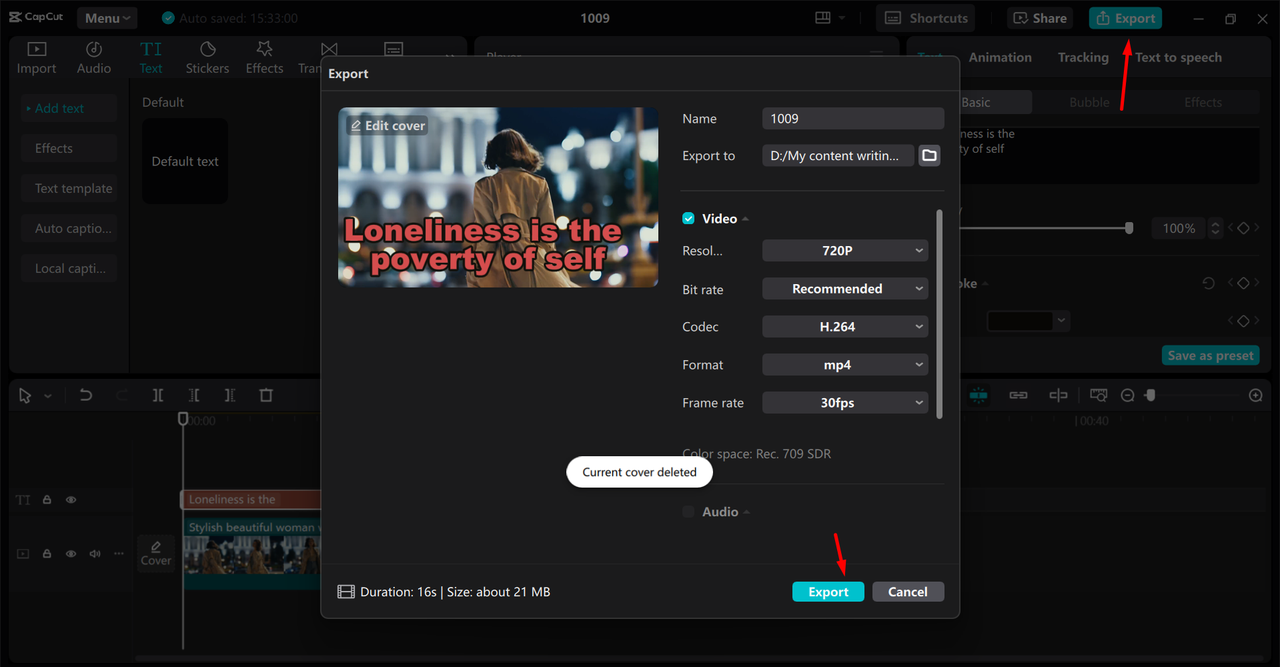Open the Text tab in top toolbar

coord(151,58)
